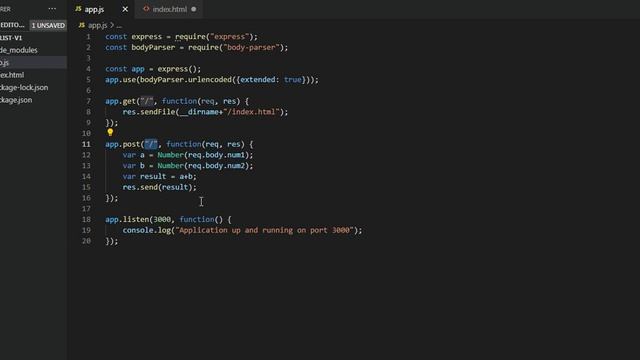Click the line 18 gutter number
The width and height of the screenshot is (640, 360).
click(86, 220)
